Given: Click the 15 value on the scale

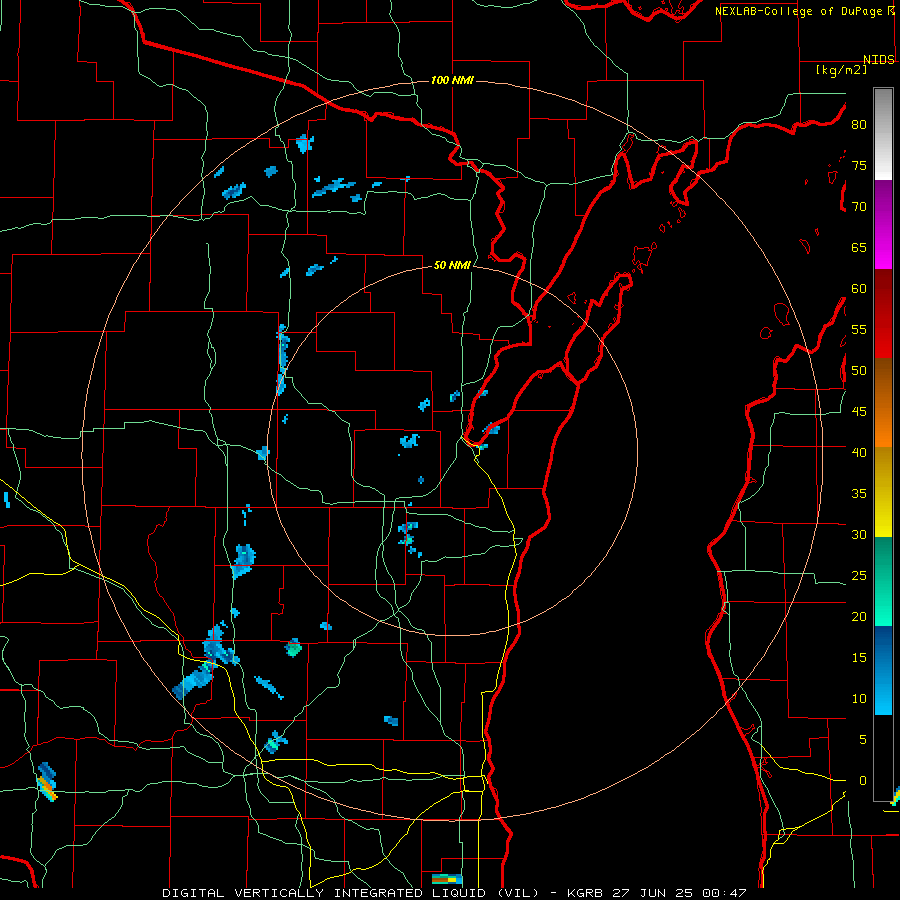Looking at the screenshot, I should [859, 658].
